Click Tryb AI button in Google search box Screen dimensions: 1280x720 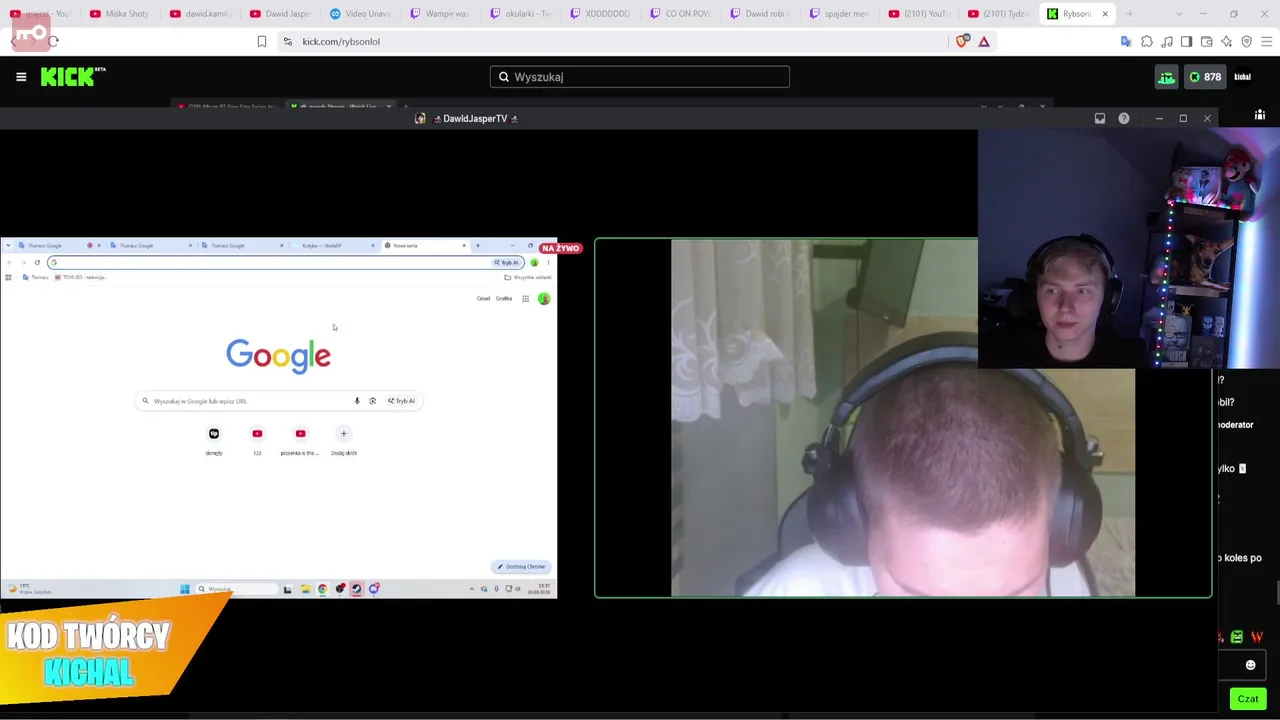coord(401,401)
